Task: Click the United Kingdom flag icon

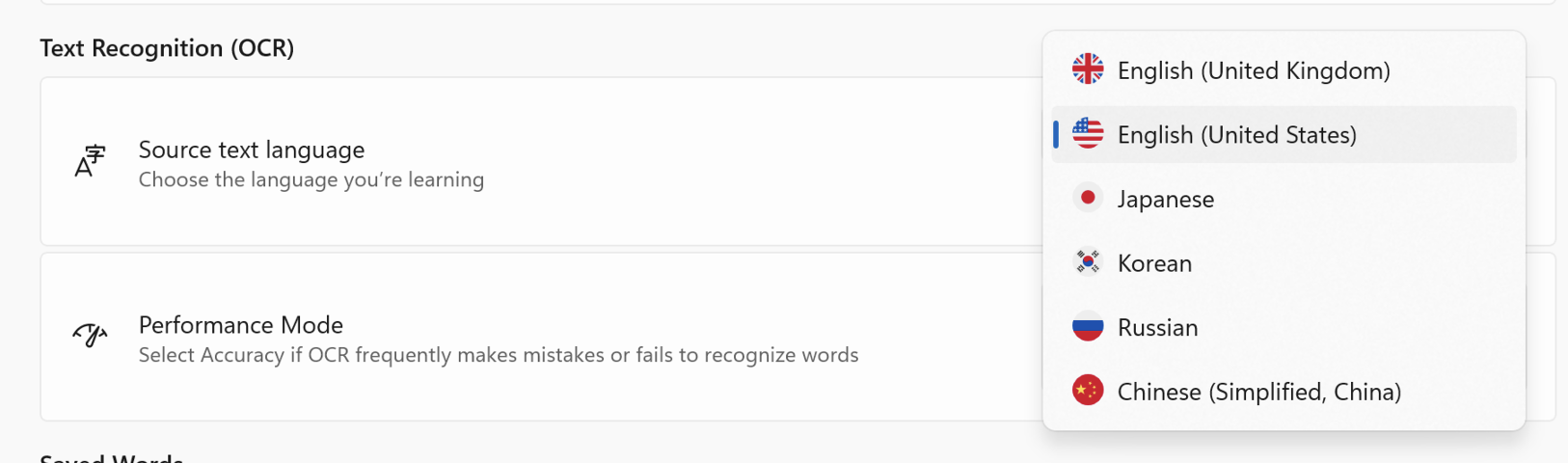Action: (x=1088, y=69)
